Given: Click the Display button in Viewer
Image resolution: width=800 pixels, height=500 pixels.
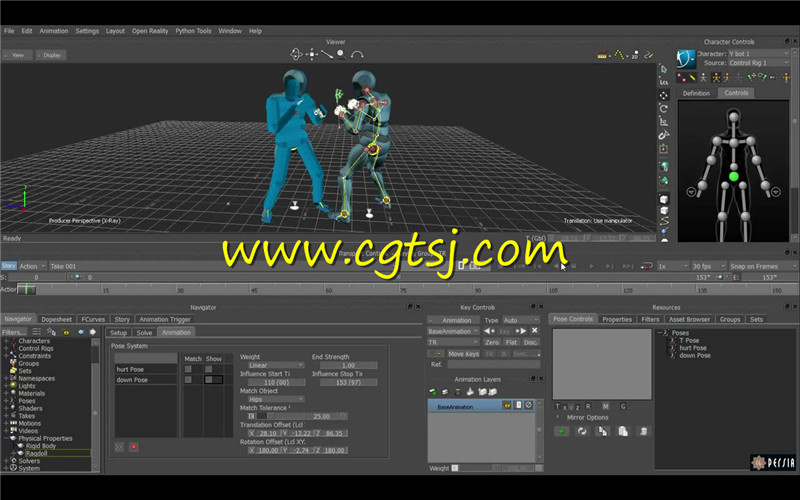Looking at the screenshot, I should pyautogui.click(x=51, y=55).
